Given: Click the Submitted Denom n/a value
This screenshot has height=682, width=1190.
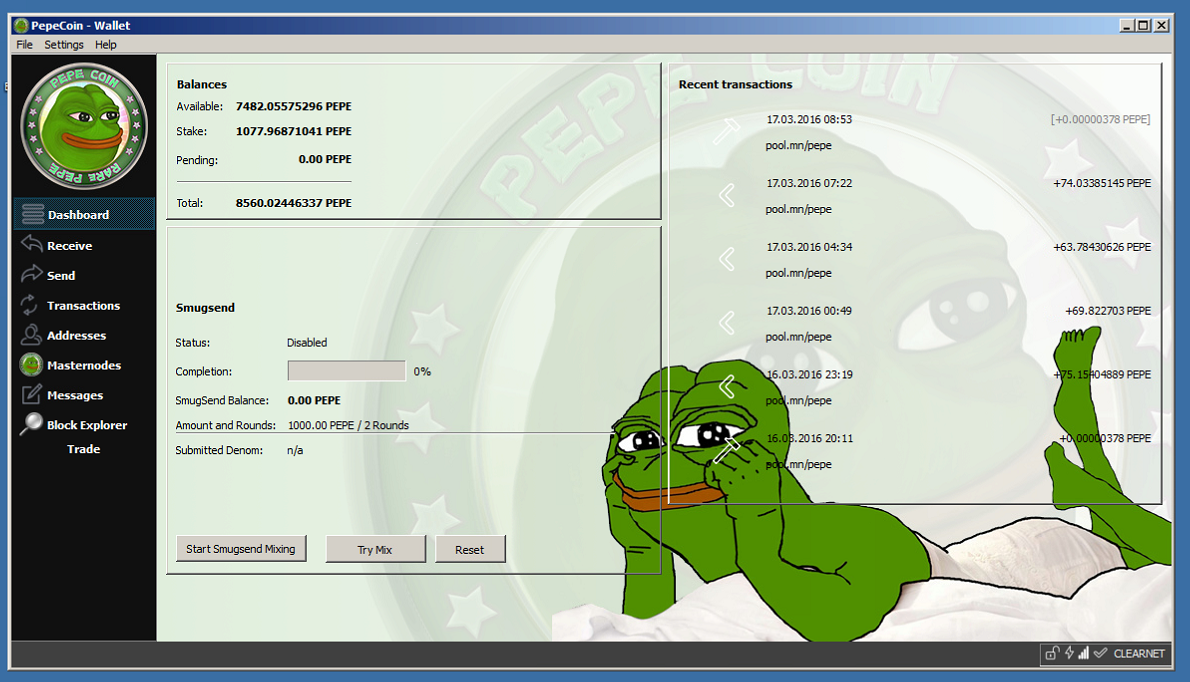Looking at the screenshot, I should [295, 451].
